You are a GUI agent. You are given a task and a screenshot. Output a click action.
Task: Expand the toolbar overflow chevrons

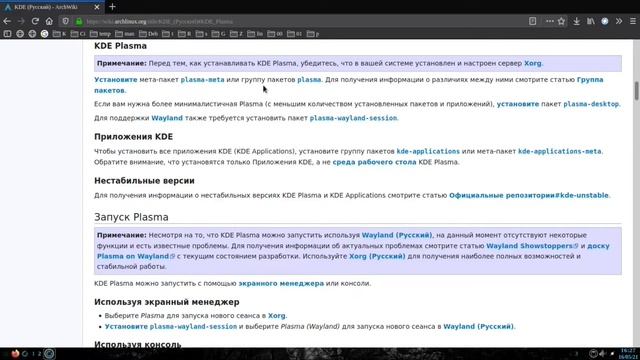(x=619, y=21)
